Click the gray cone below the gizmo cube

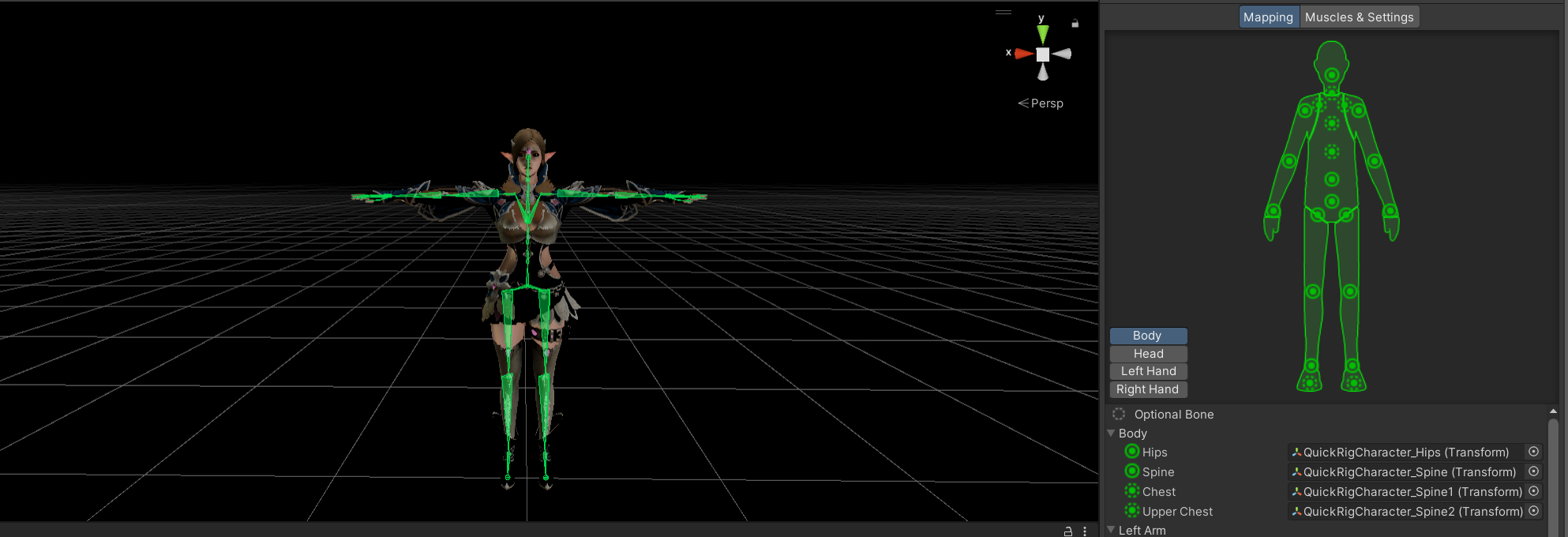point(1043,73)
